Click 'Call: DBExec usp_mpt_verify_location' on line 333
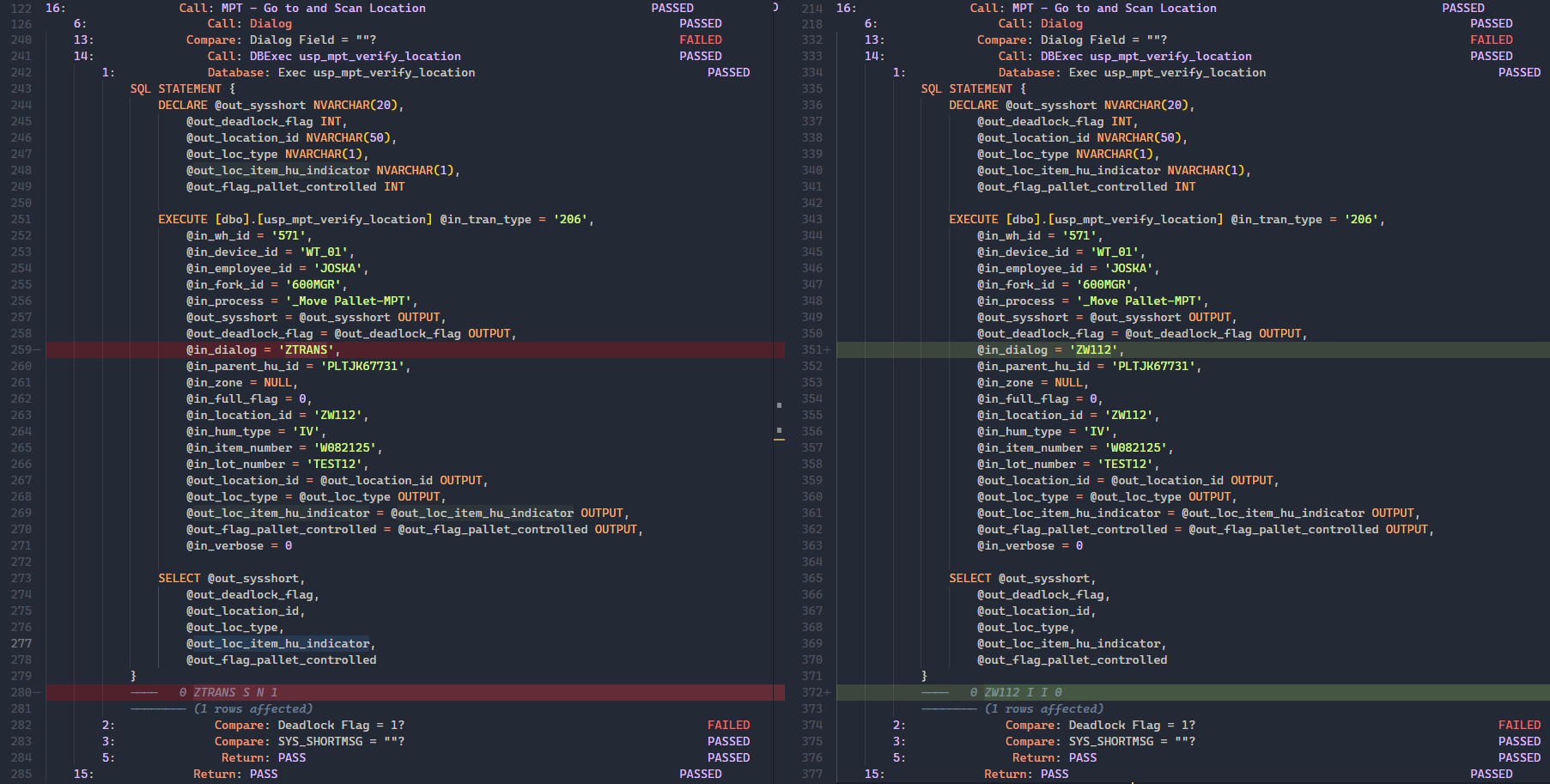The image size is (1550, 784). (1125, 56)
